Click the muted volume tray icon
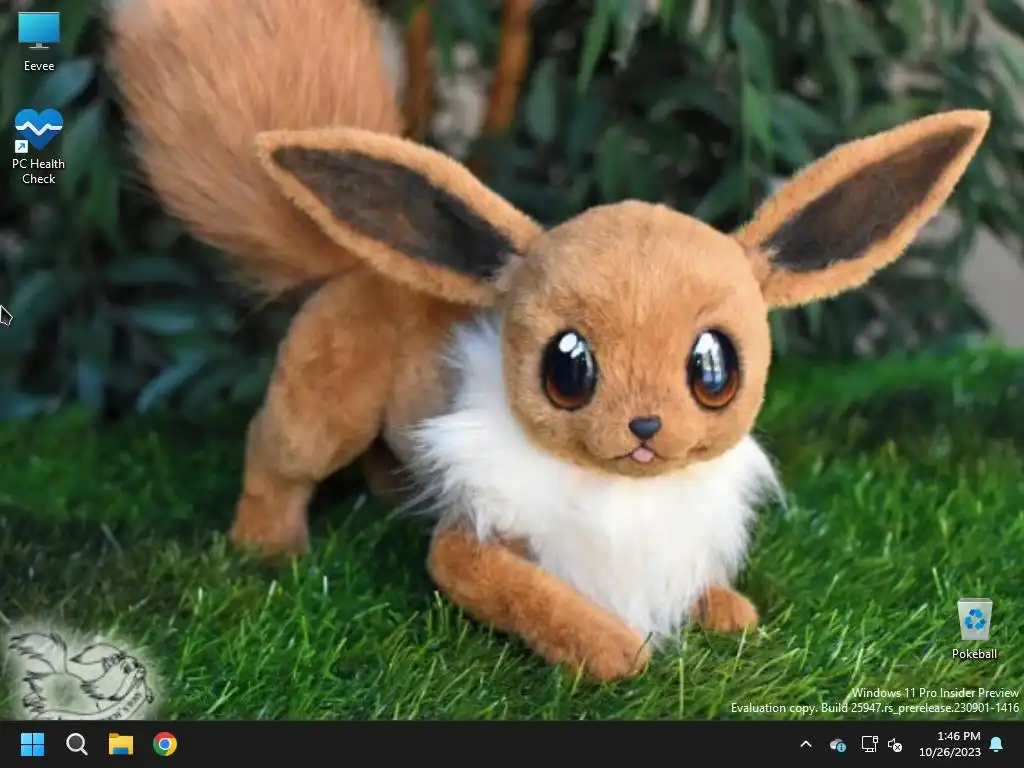 [x=895, y=744]
